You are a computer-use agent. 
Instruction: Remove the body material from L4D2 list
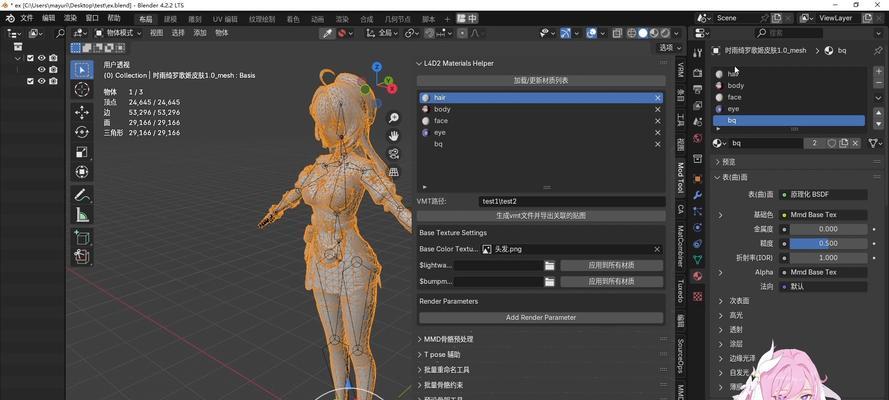pos(658,109)
